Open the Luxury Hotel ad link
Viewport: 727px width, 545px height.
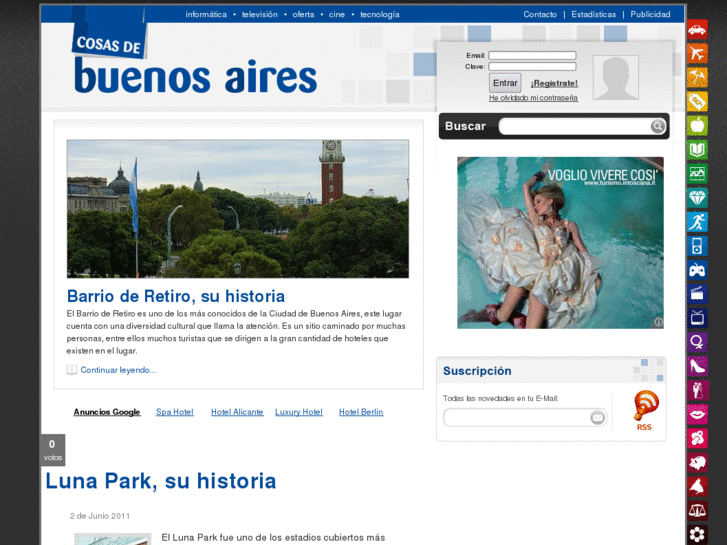299,412
